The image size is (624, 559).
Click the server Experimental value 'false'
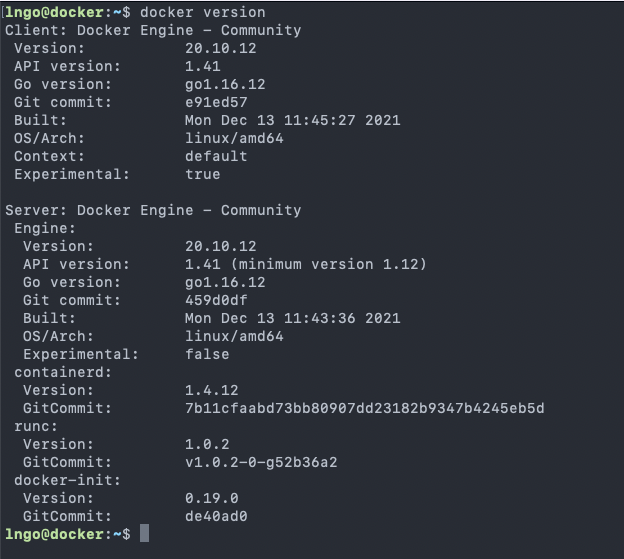click(x=207, y=354)
